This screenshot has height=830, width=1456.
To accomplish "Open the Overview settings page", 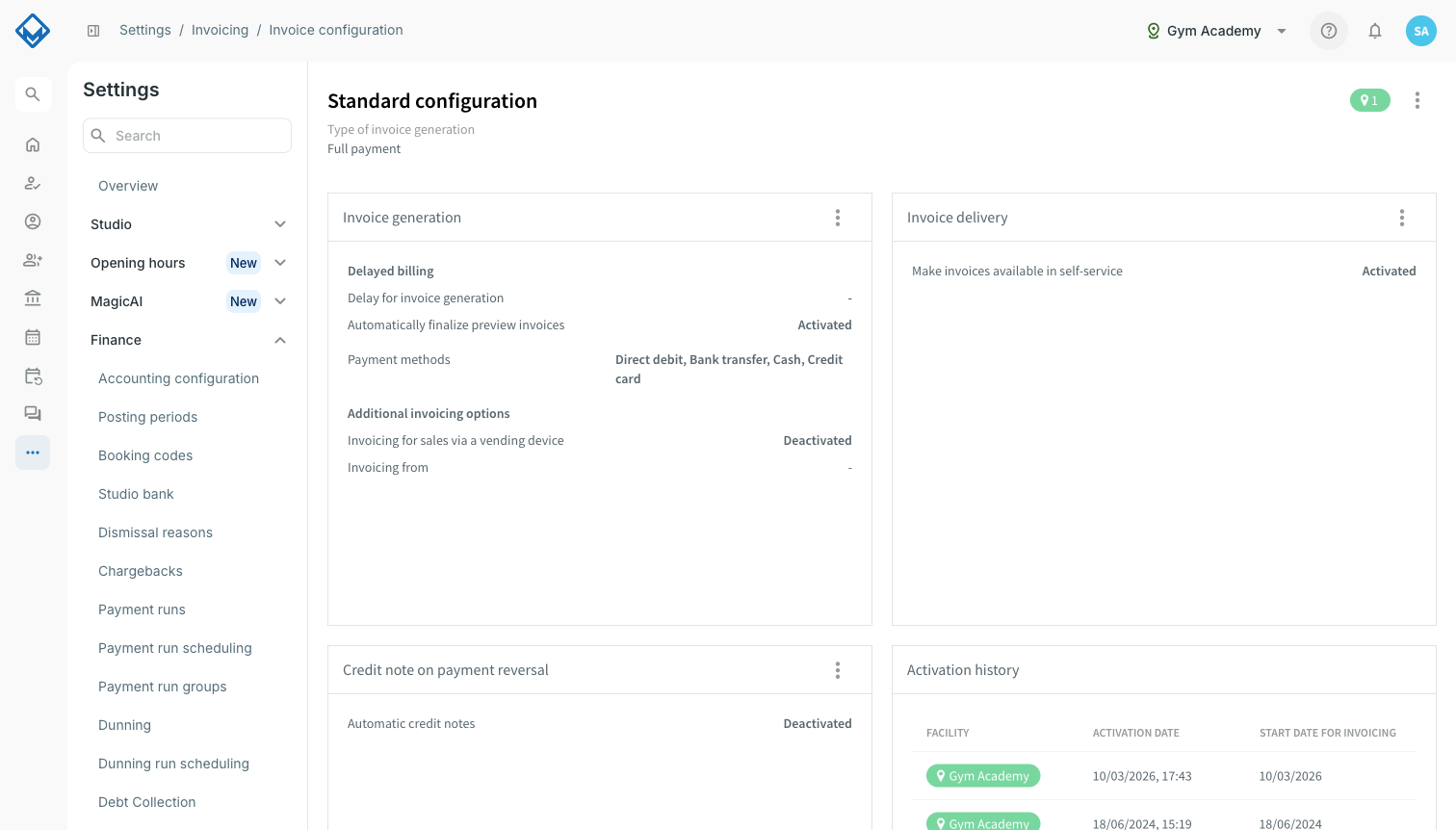I will pyautogui.click(x=128, y=186).
